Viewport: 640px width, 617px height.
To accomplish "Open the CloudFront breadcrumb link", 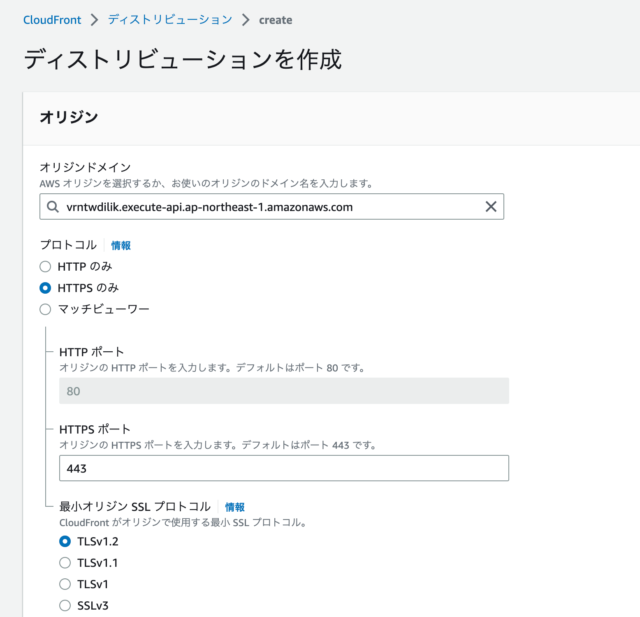I will pos(52,20).
